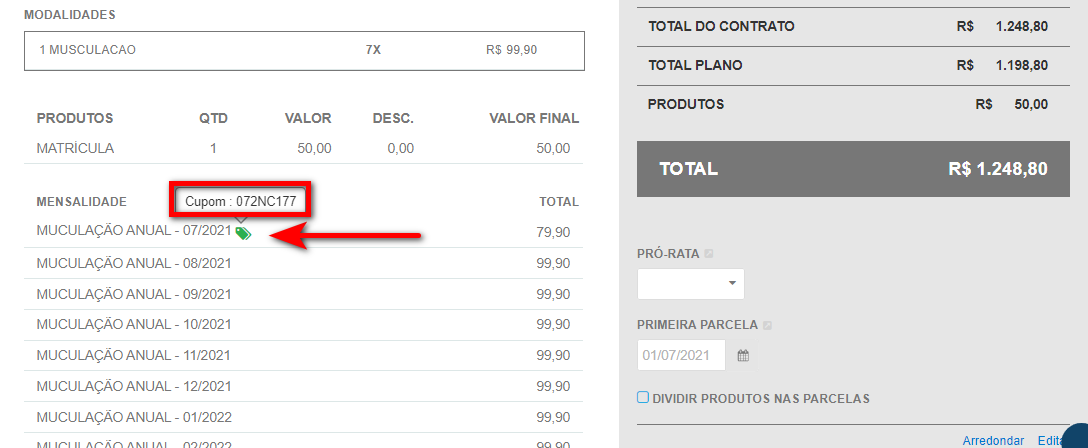
Task: Open the calendar picker for Primeira Parcela
Action: [743, 355]
